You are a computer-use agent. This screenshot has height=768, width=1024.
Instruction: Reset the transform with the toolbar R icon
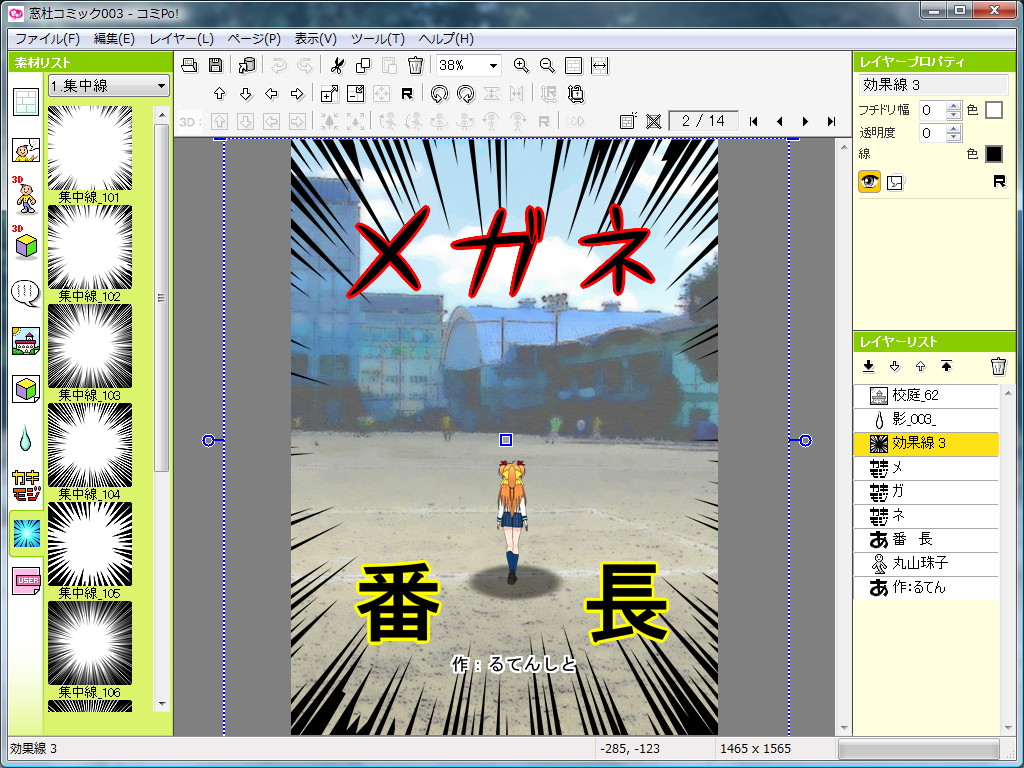pyautogui.click(x=407, y=94)
